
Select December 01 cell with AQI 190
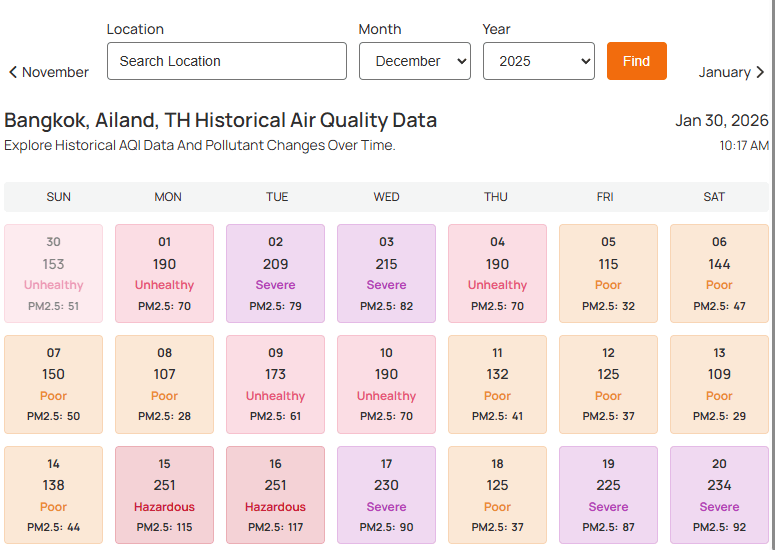point(164,273)
